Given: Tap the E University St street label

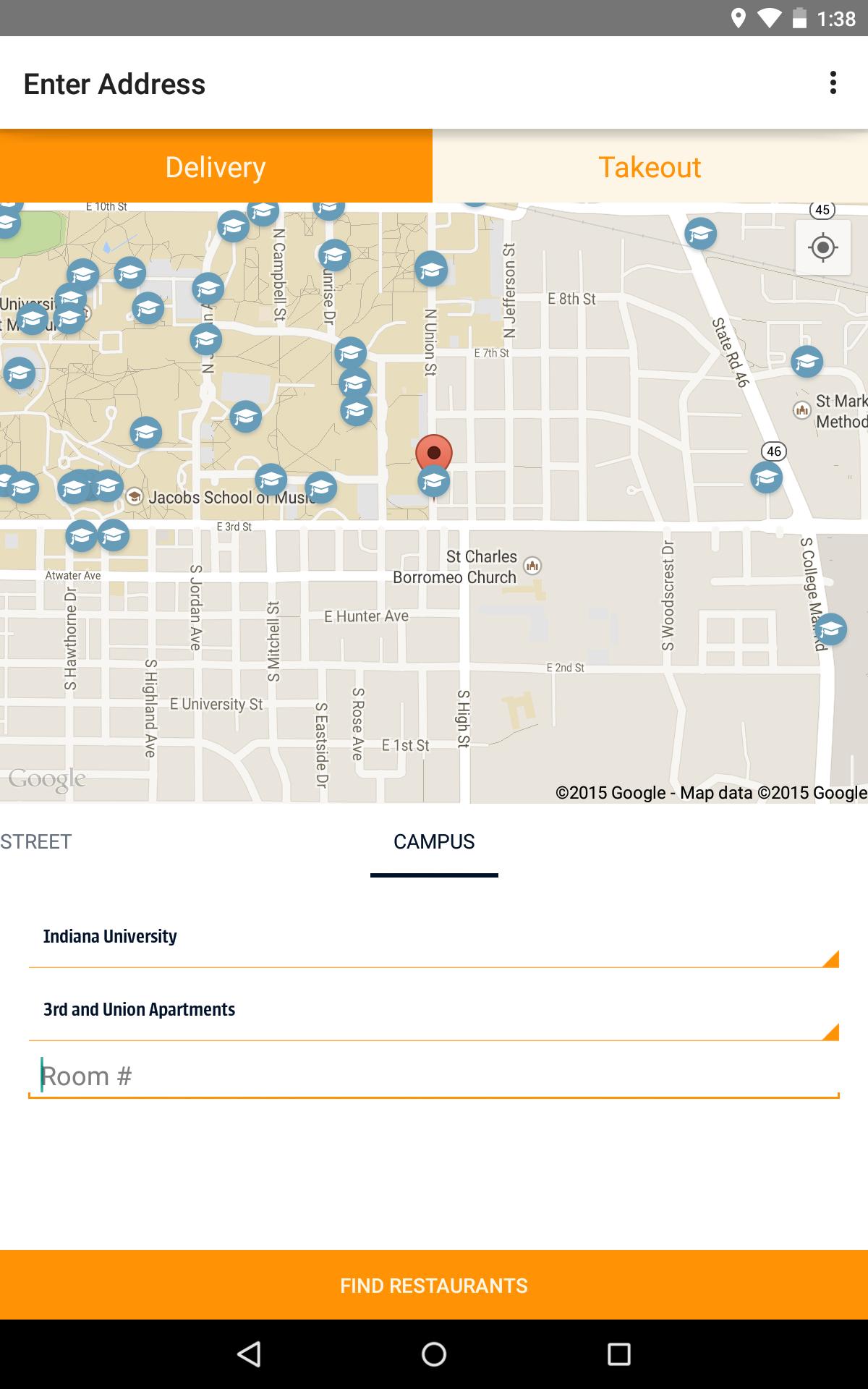Looking at the screenshot, I should [216, 704].
